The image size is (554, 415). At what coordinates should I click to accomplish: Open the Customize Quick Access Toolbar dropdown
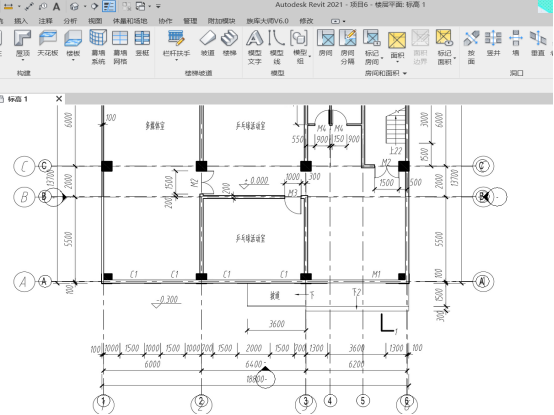click(x=158, y=6)
